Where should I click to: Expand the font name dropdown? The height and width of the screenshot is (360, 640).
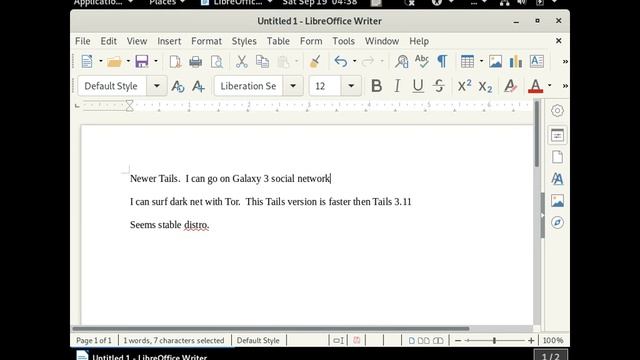[x=293, y=86]
